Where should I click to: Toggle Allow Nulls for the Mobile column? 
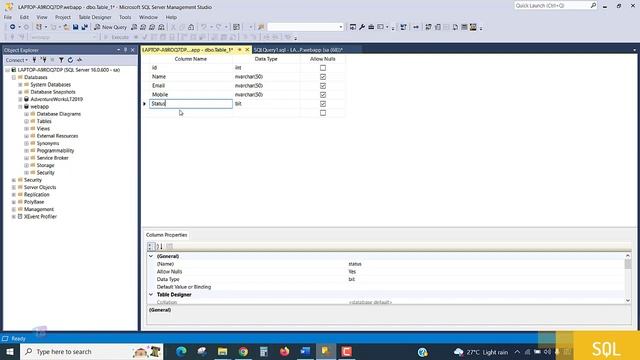[323, 95]
